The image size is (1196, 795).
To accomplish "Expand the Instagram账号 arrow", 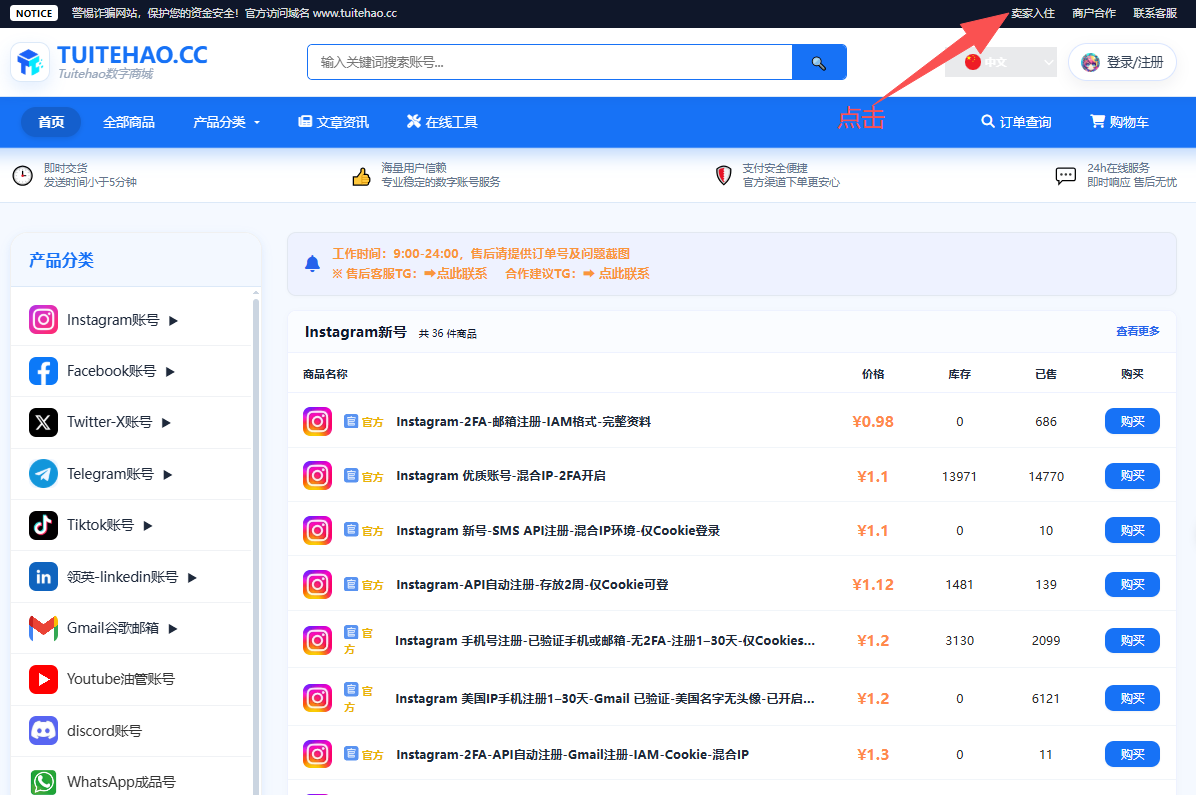I will click(174, 320).
